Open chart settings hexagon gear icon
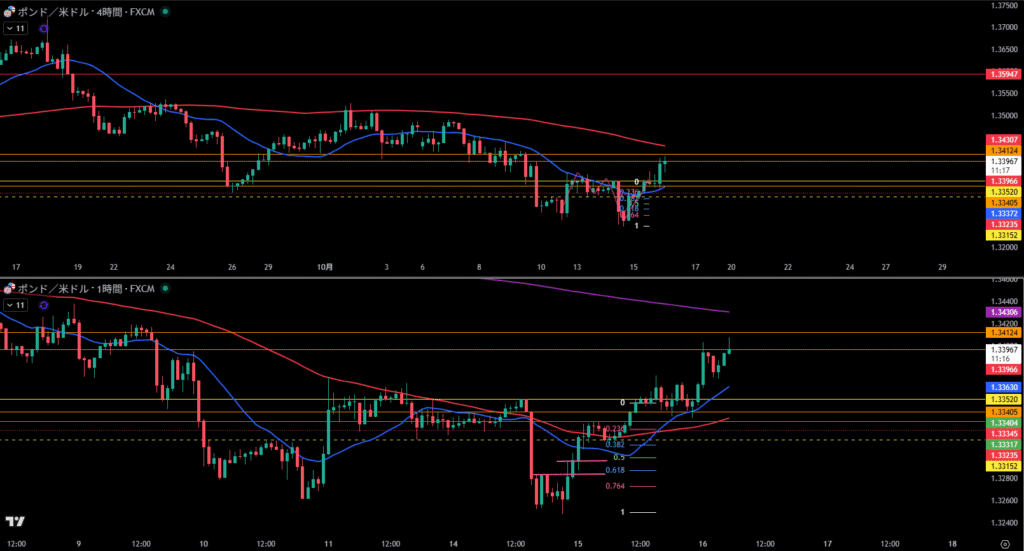The image size is (1024, 551). [1004, 543]
